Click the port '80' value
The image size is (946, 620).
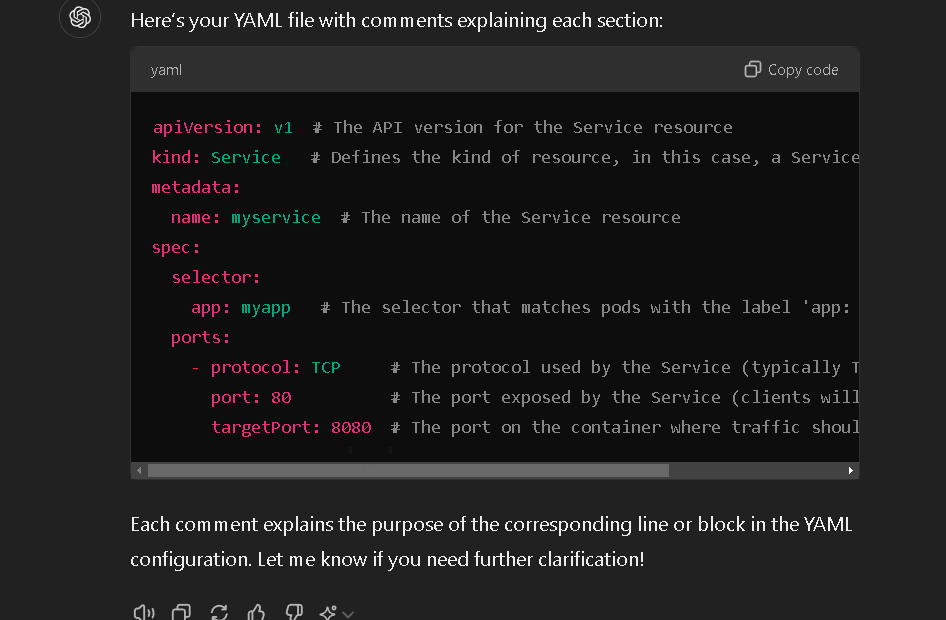[x=281, y=397]
